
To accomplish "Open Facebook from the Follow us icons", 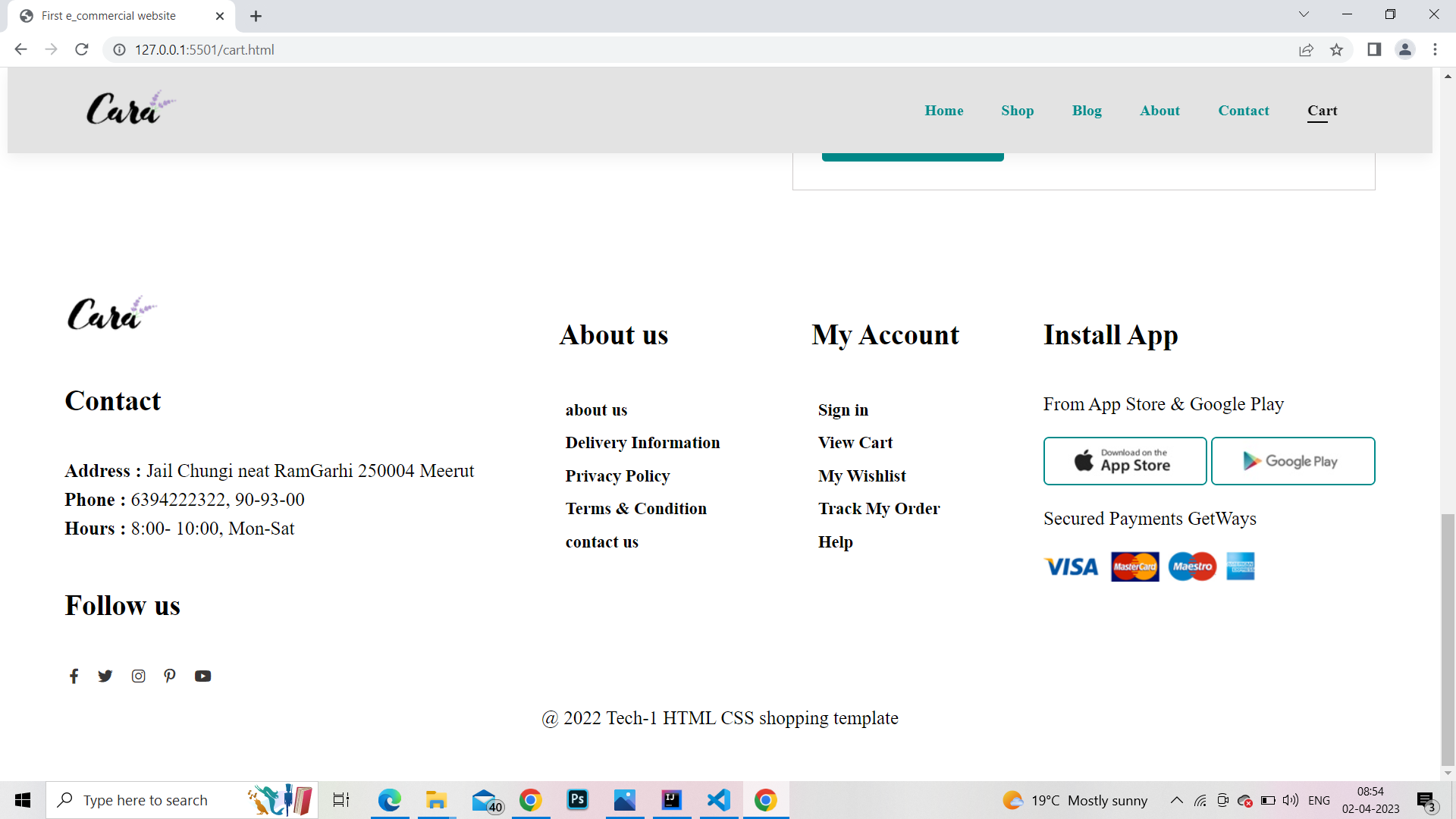I will pyautogui.click(x=74, y=676).
